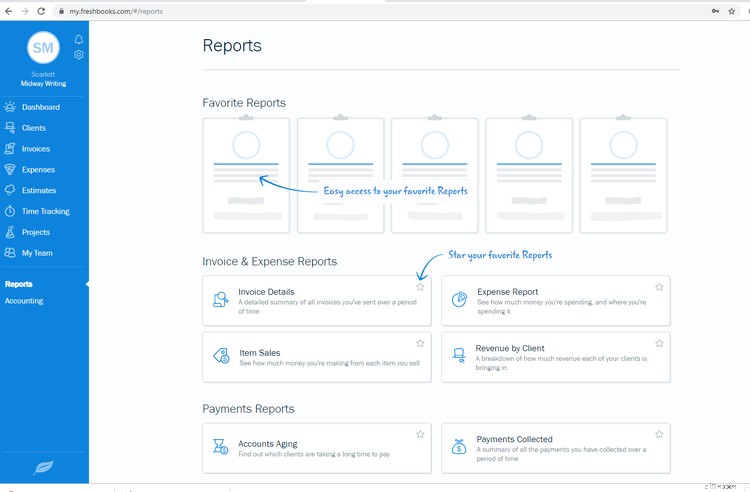Click the browser reload icon
Image resolution: width=750 pixels, height=492 pixels.
[x=41, y=11]
